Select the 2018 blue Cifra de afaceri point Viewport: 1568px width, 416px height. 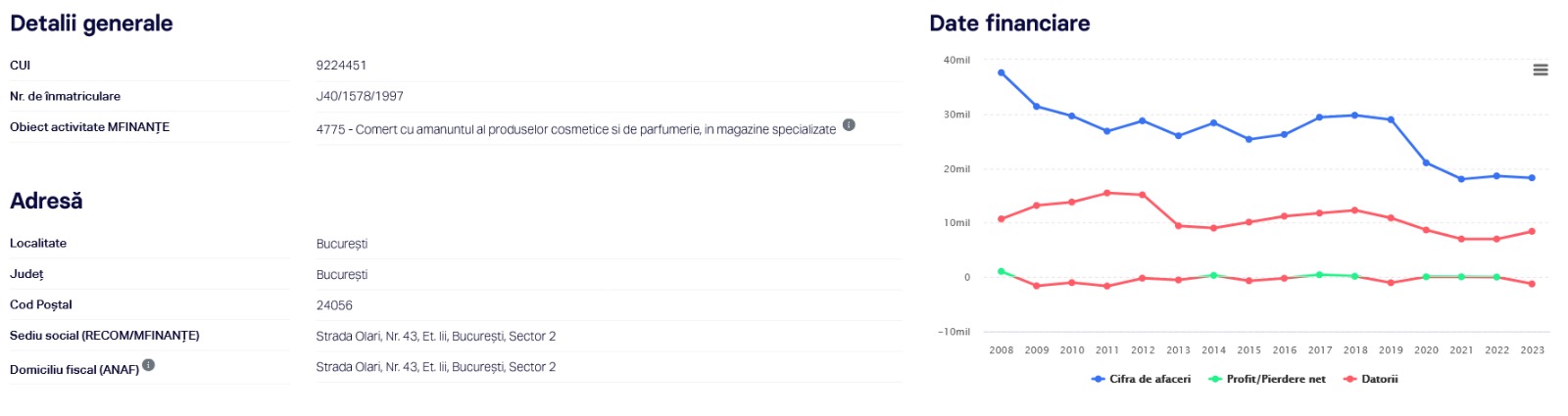pyautogui.click(x=1354, y=116)
